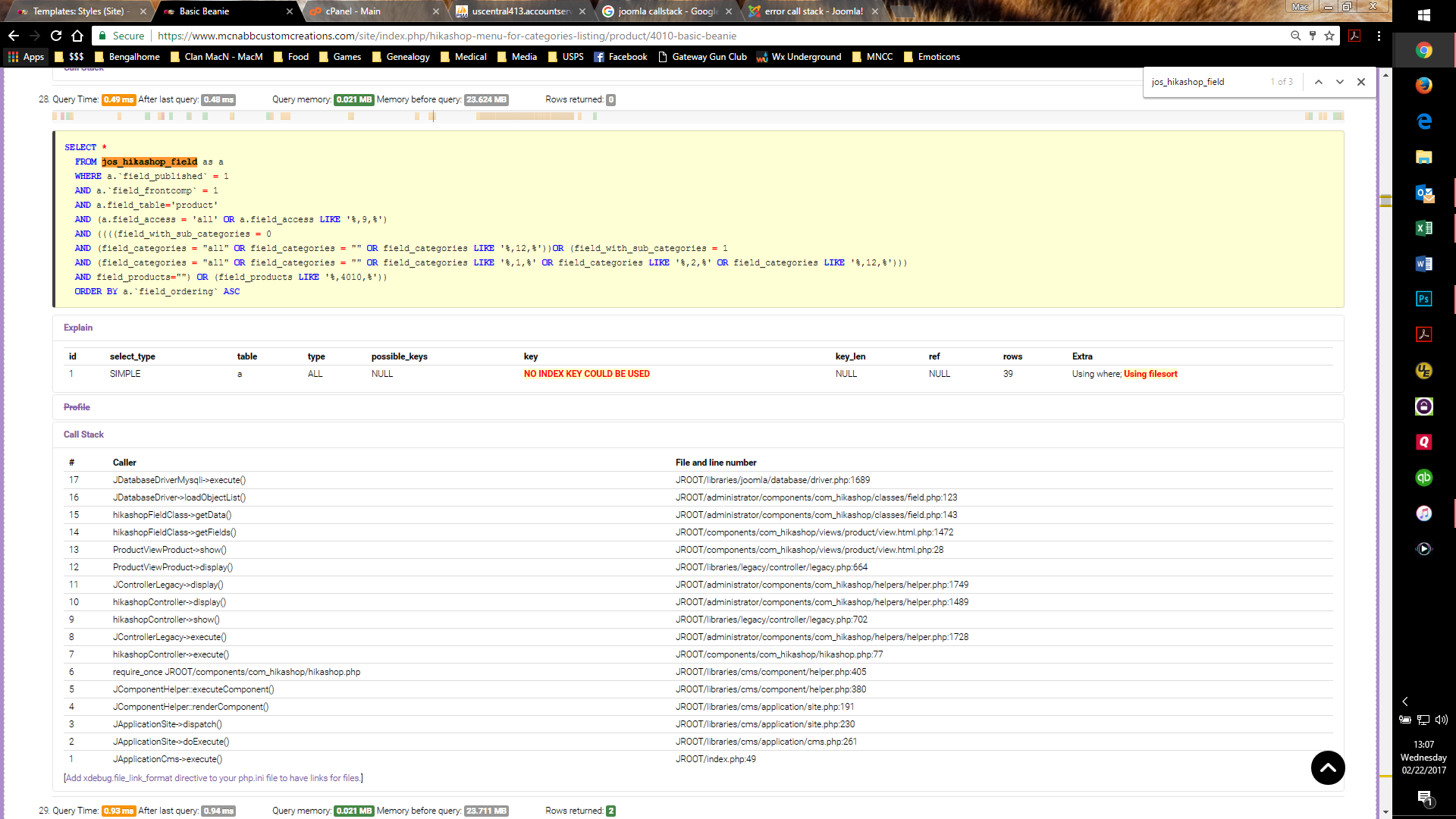Screen dimensions: 1456x819
Task: Close the find-in-page bar
Action: [x=1361, y=82]
